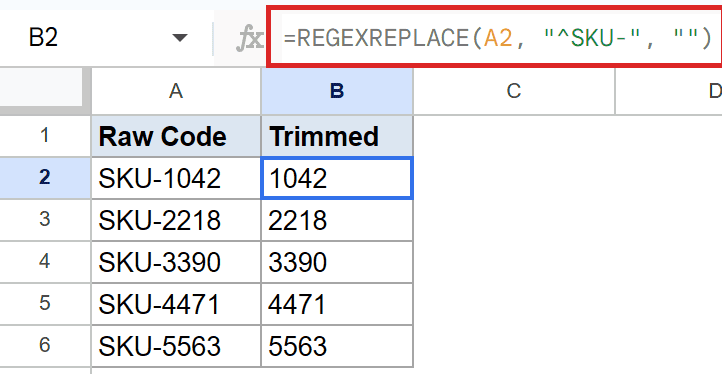
Task: Select cell showing 3390
Action: [x=337, y=262]
